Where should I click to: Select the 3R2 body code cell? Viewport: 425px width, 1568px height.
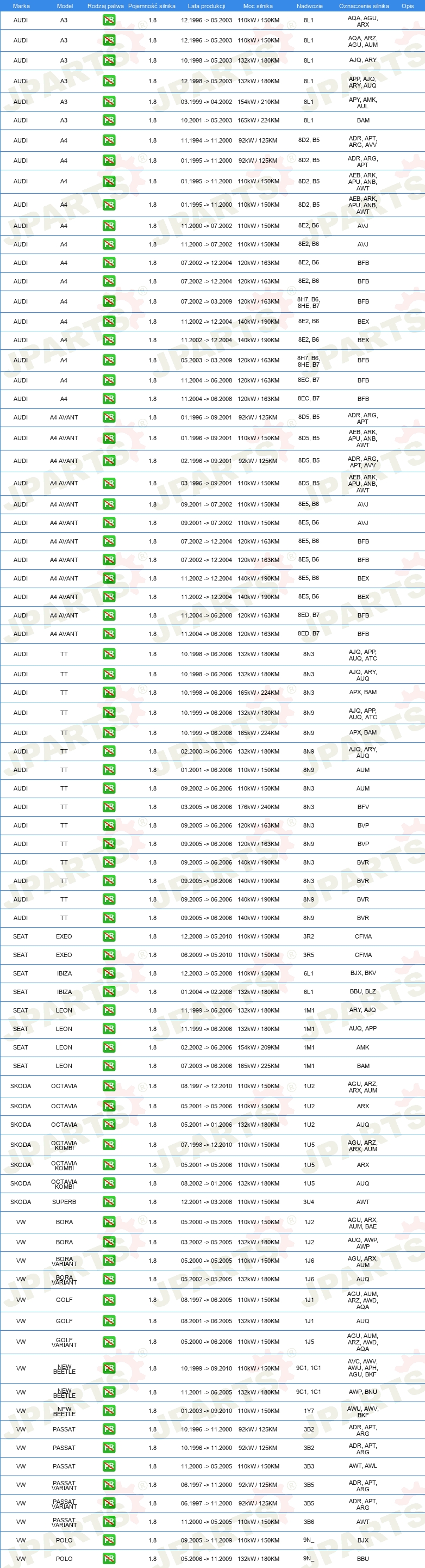309,936
